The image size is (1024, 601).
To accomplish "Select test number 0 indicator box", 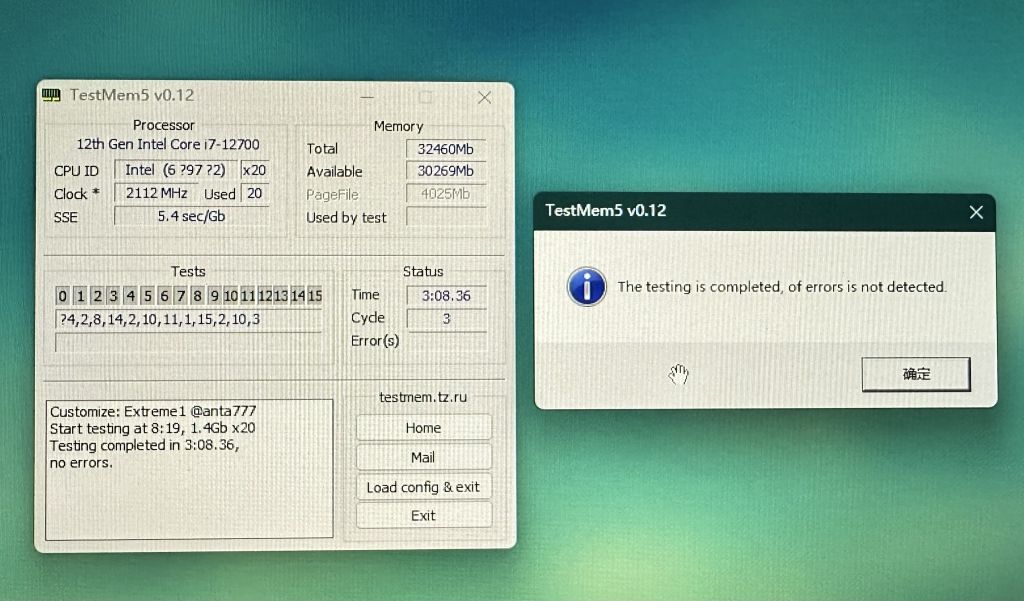I will pos(62,296).
